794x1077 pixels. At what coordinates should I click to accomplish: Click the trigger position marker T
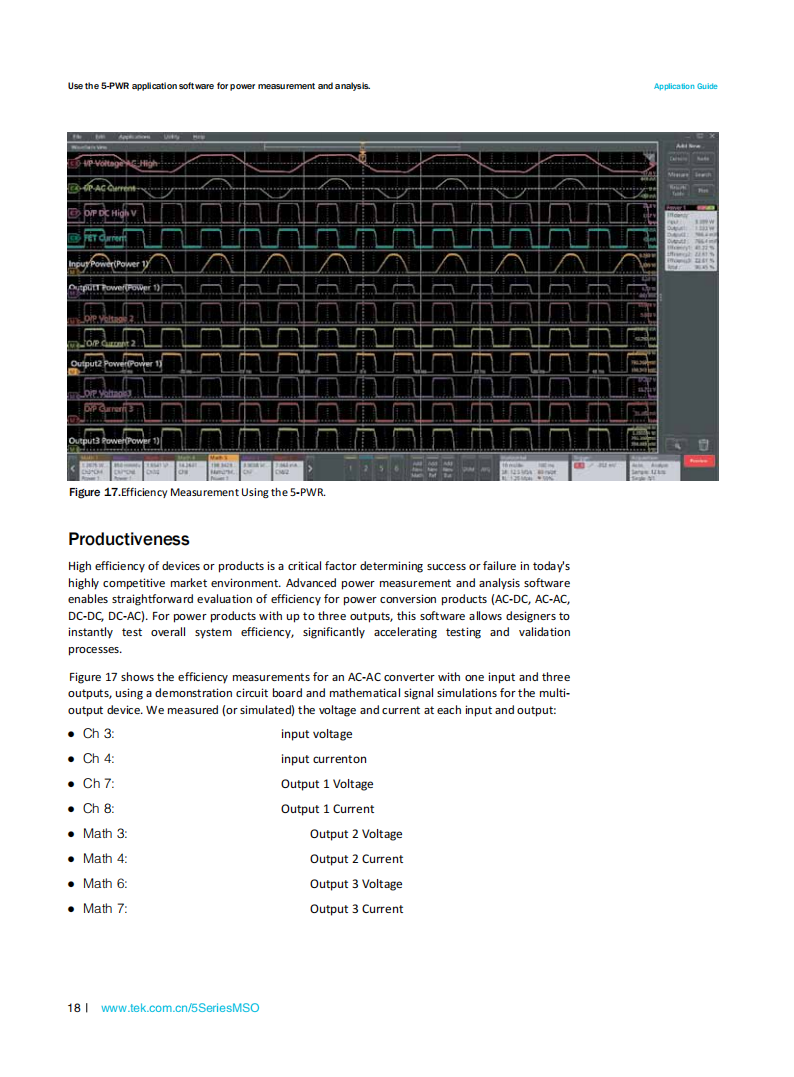363,157
